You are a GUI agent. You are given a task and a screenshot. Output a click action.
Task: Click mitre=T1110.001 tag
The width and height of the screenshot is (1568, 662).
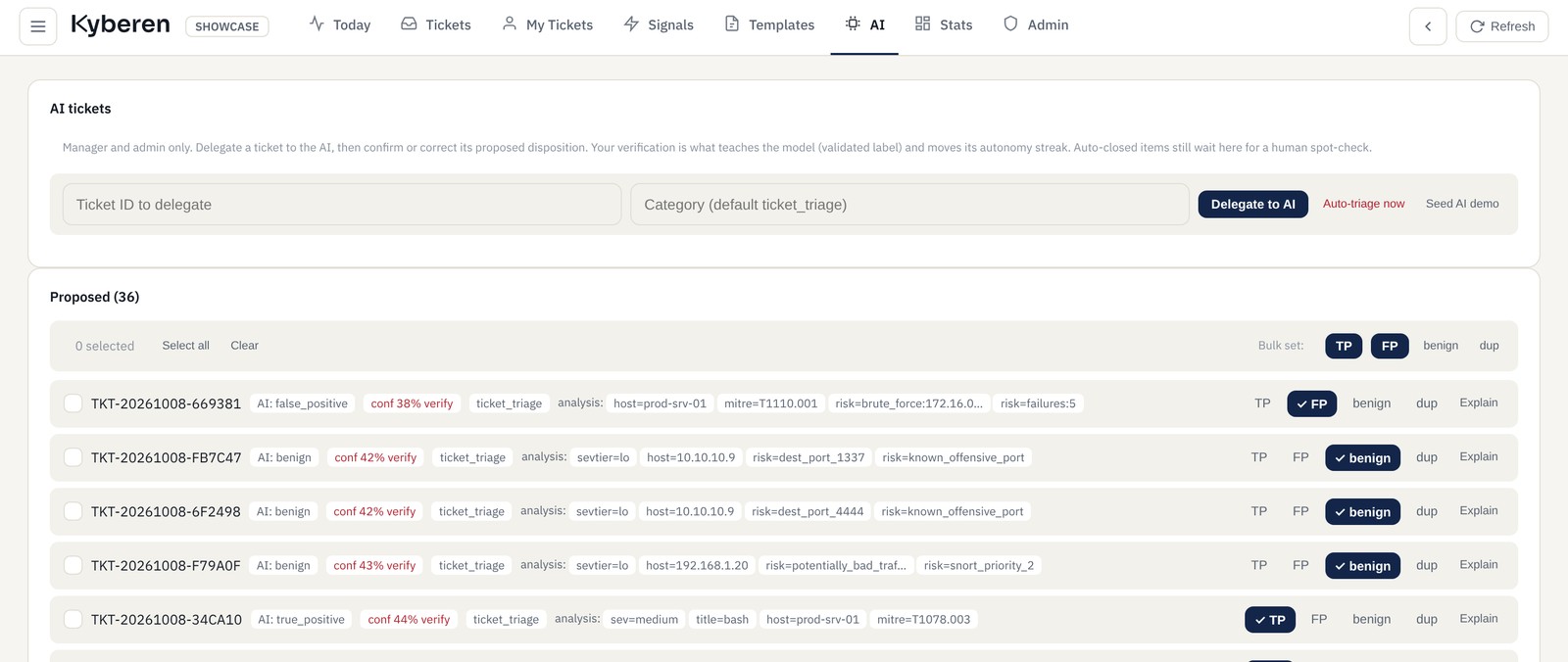770,403
